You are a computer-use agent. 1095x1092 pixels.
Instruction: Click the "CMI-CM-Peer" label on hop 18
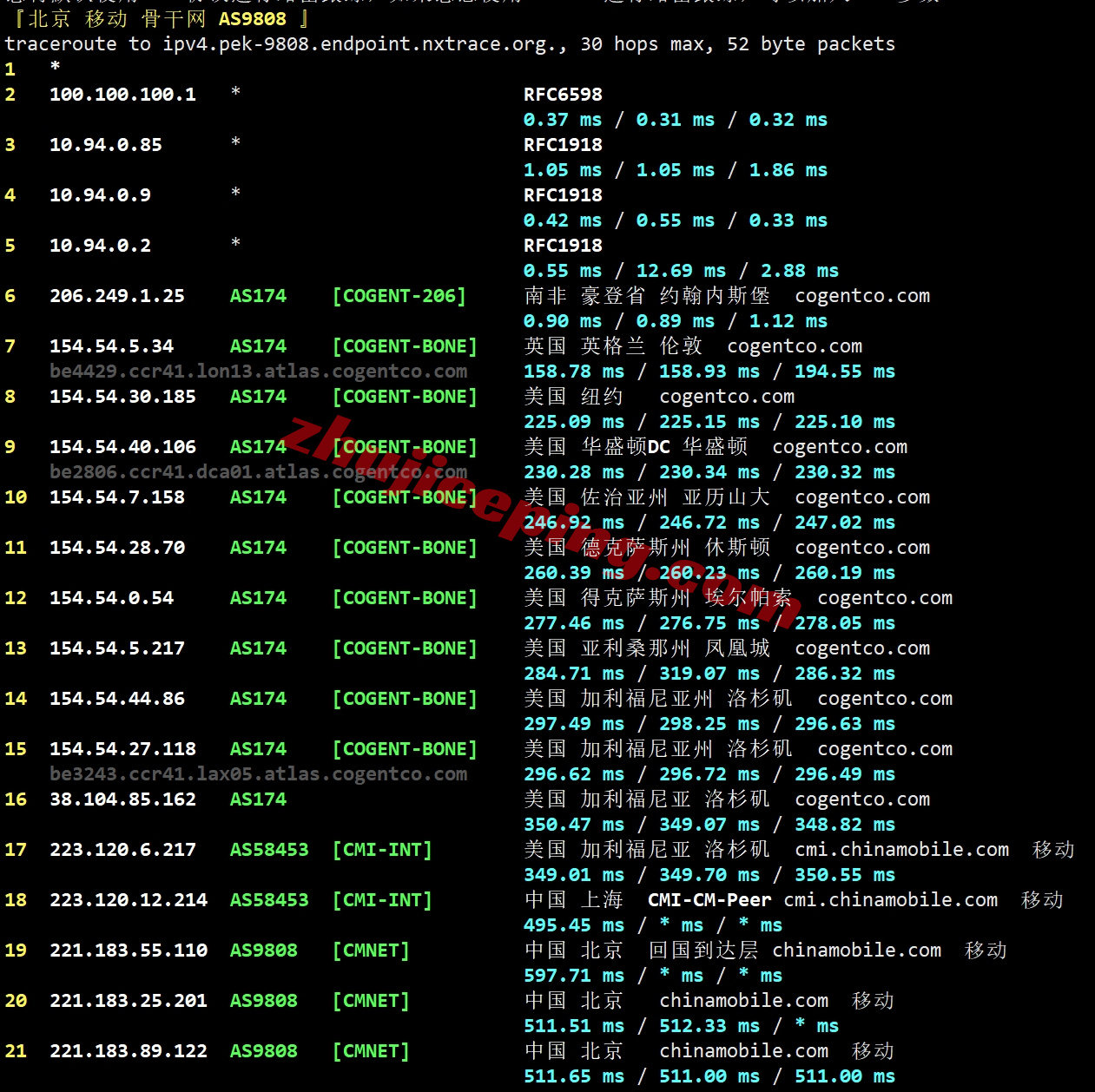(709, 900)
